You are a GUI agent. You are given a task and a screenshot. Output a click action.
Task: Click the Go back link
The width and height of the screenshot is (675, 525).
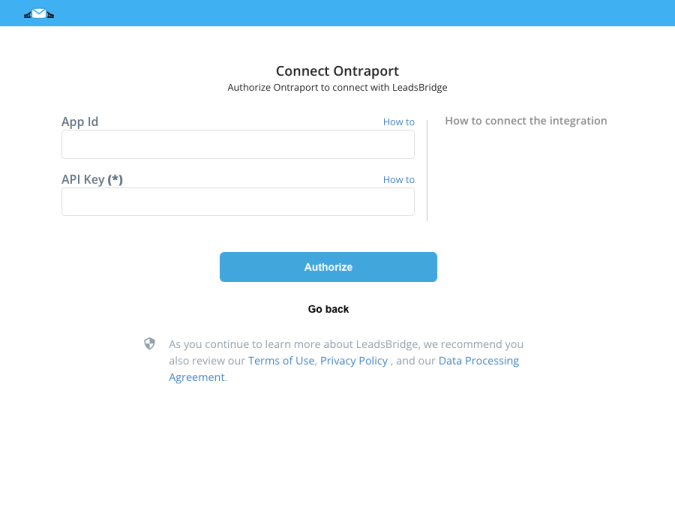328,309
